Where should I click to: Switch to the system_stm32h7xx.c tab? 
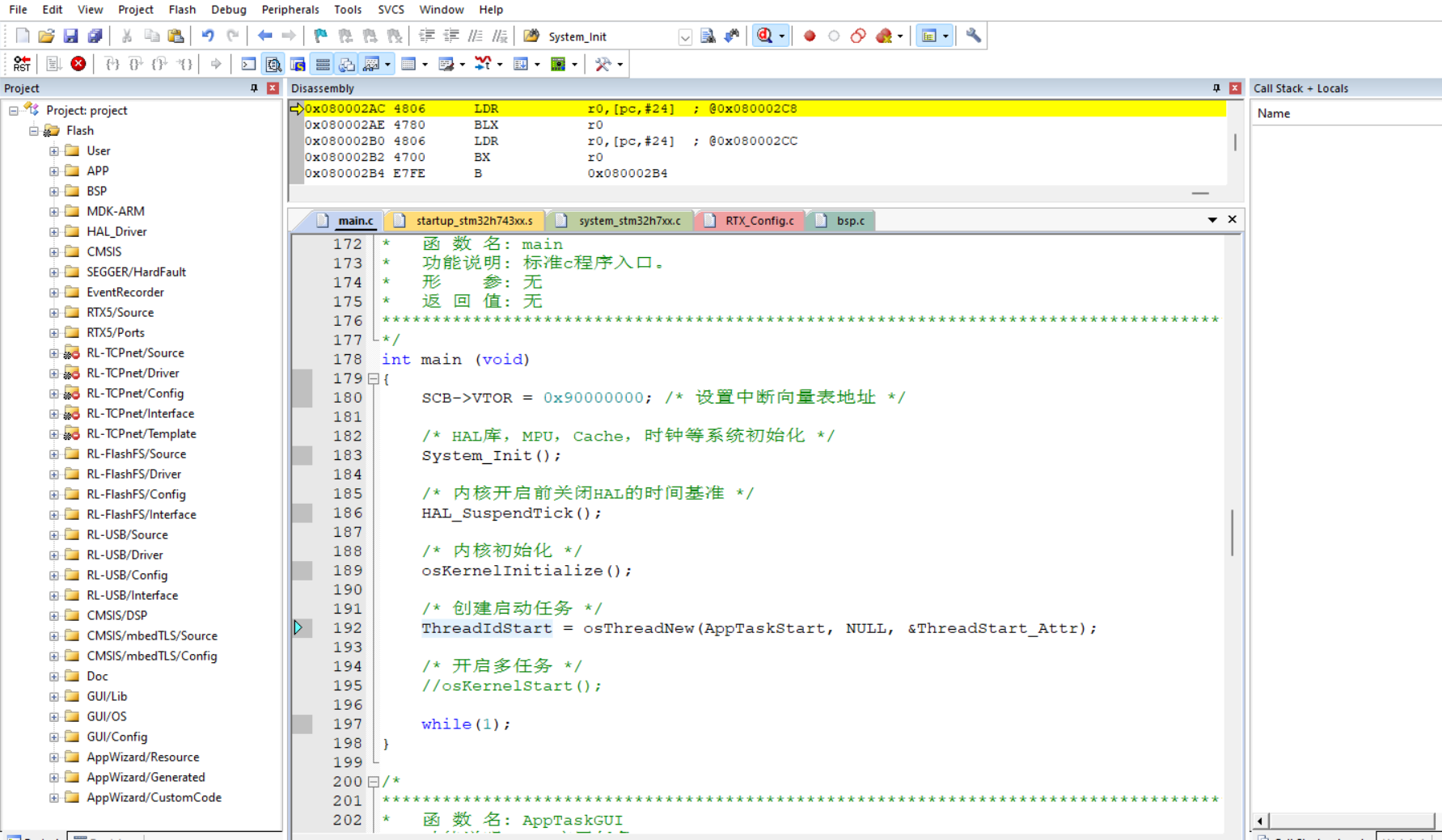click(620, 221)
